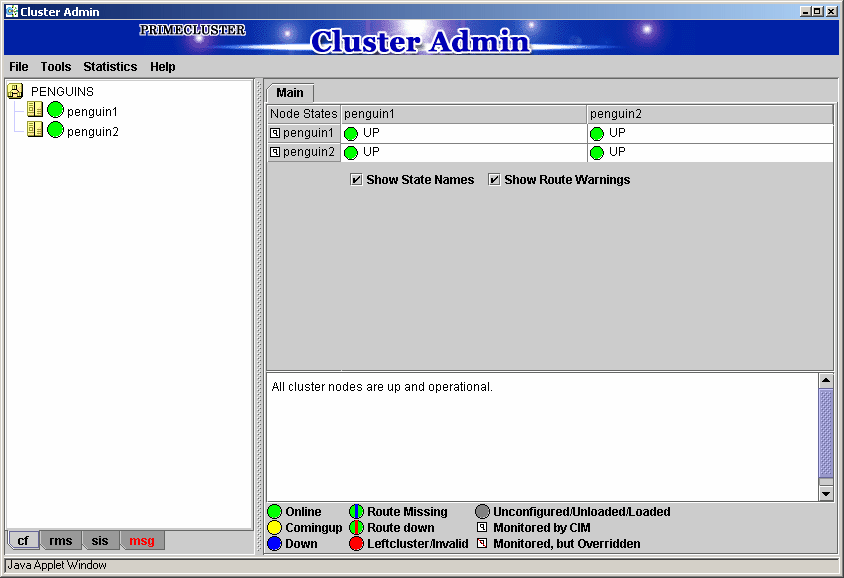Click the green circle in the penguin1 row, penguin2 column
The width and height of the screenshot is (844, 578).
(597, 133)
